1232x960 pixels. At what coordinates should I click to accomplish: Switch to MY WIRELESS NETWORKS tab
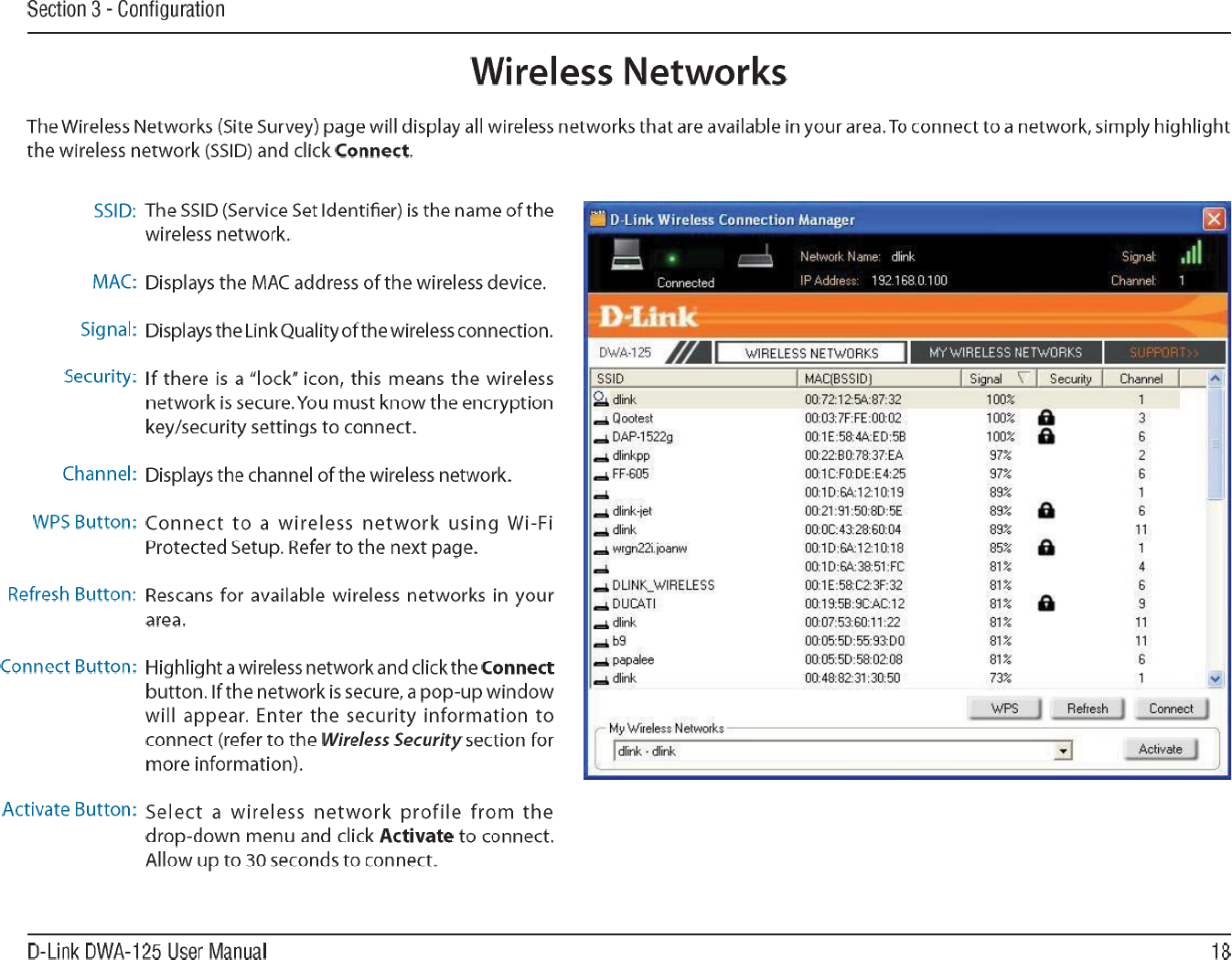[1005, 352]
